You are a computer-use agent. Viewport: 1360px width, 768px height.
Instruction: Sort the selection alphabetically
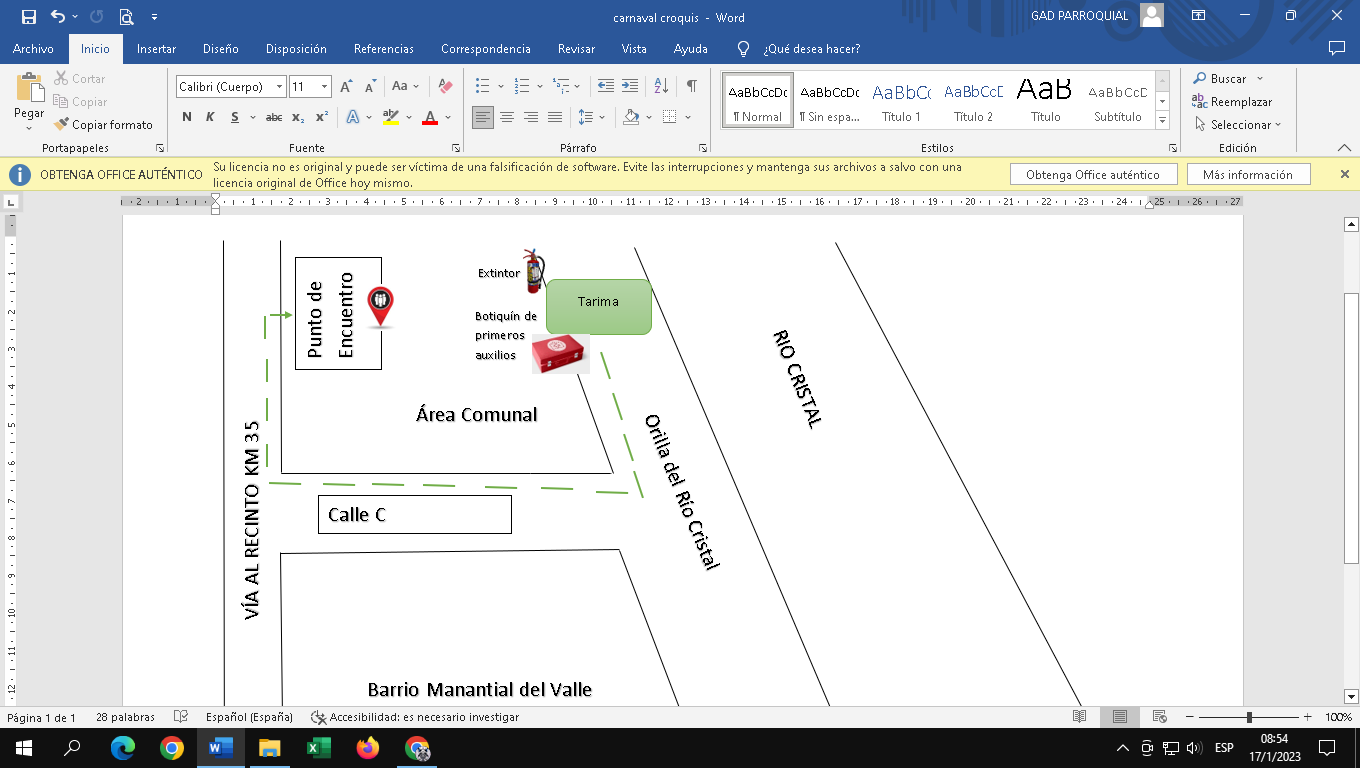[x=661, y=87]
